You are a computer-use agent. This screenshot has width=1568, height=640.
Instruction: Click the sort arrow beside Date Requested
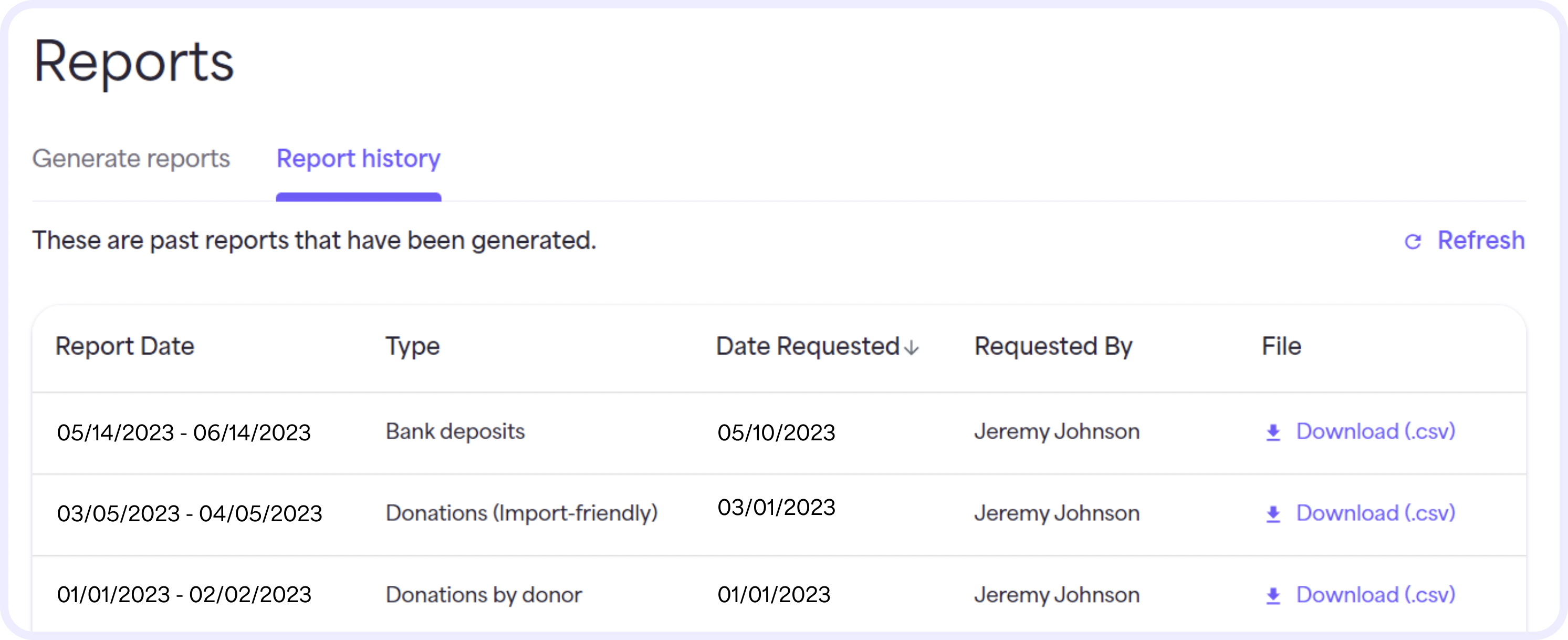tap(911, 348)
